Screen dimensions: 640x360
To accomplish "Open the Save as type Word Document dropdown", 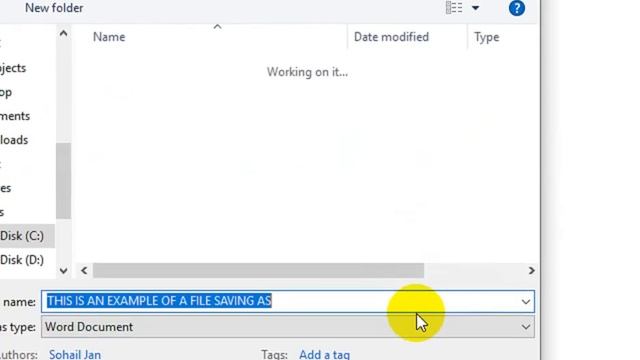I will pos(288,327).
